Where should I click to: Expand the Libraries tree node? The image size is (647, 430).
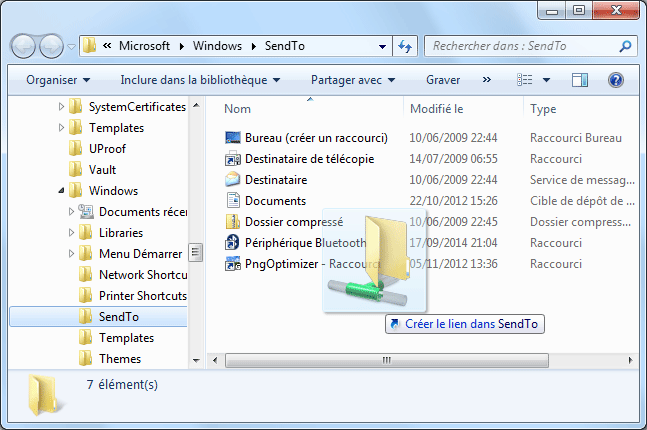point(71,233)
